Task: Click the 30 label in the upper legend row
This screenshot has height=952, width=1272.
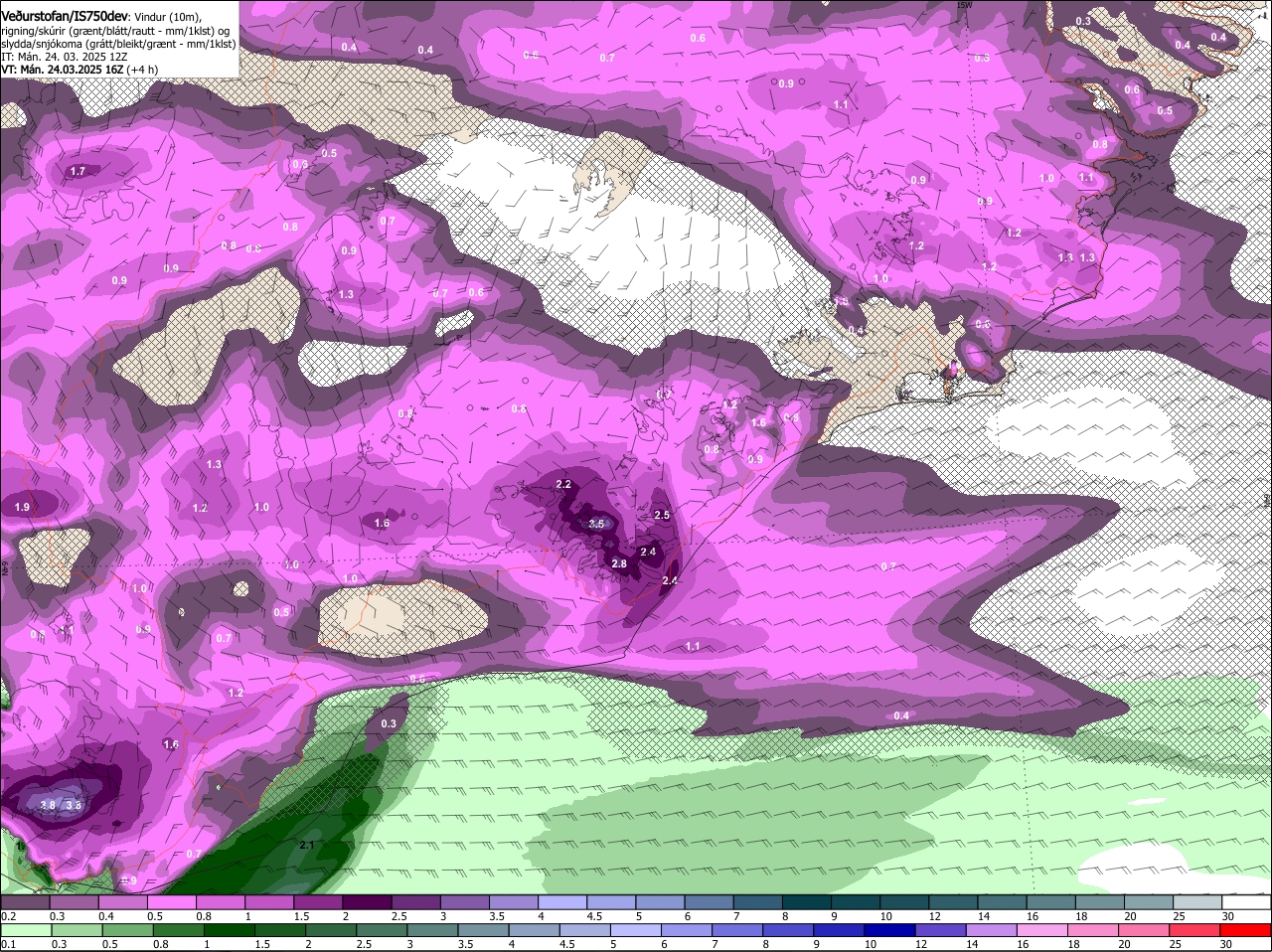Action: (1228, 915)
